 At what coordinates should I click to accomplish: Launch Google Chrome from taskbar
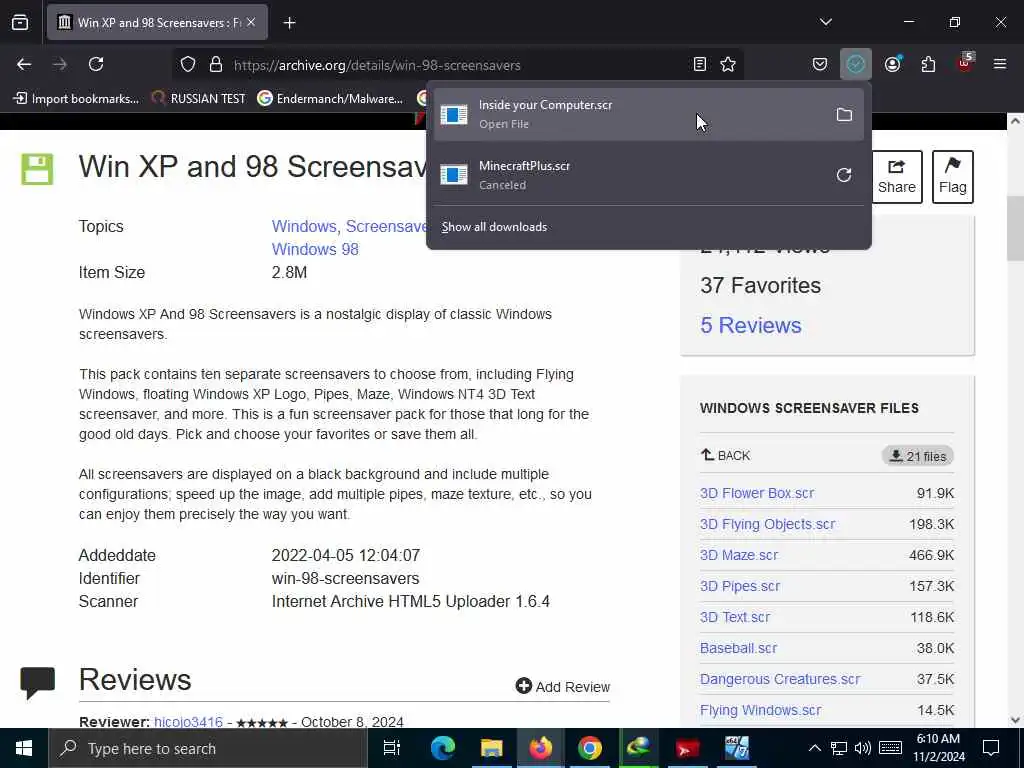click(x=589, y=748)
